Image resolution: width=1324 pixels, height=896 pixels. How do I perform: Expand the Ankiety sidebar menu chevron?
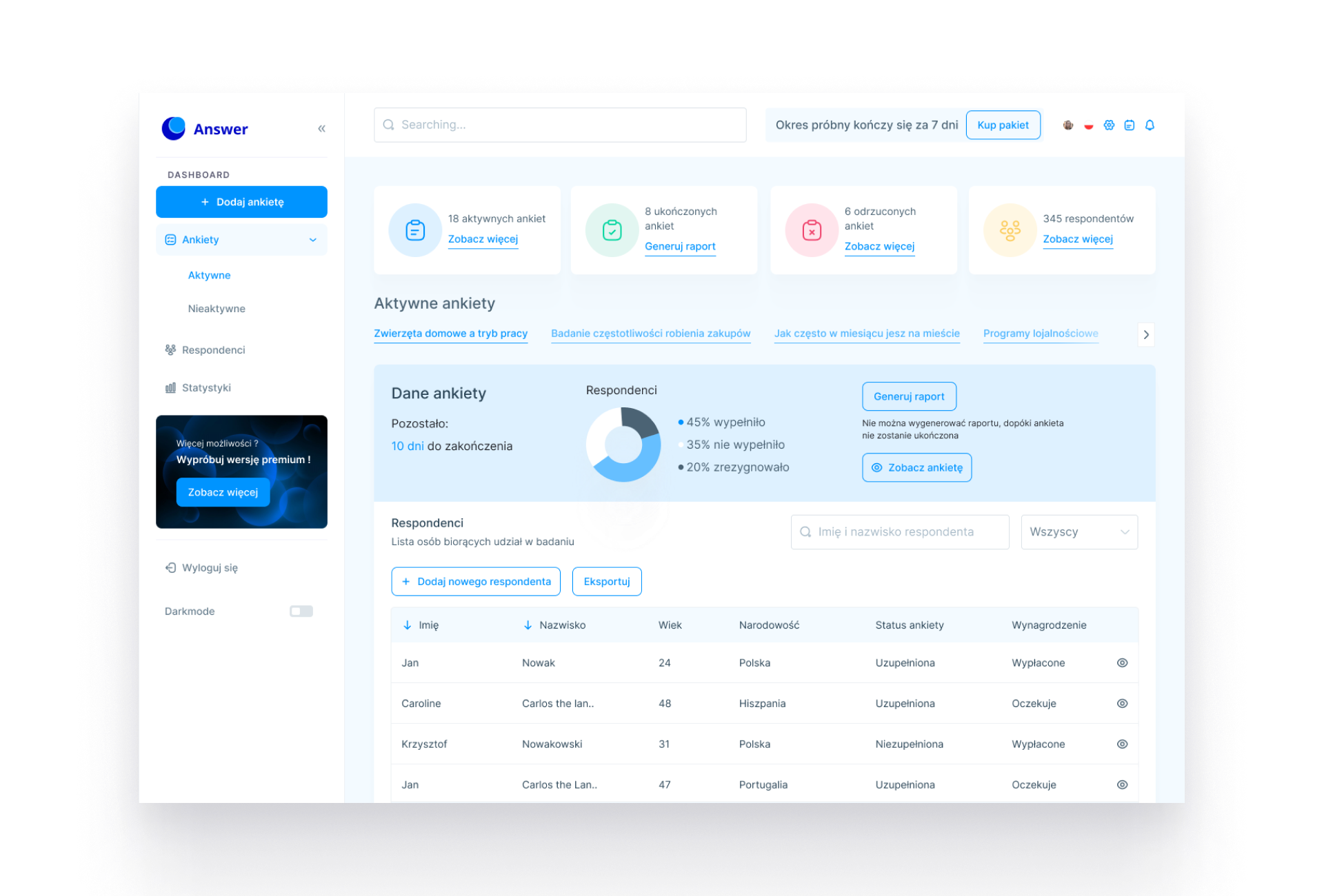click(312, 240)
